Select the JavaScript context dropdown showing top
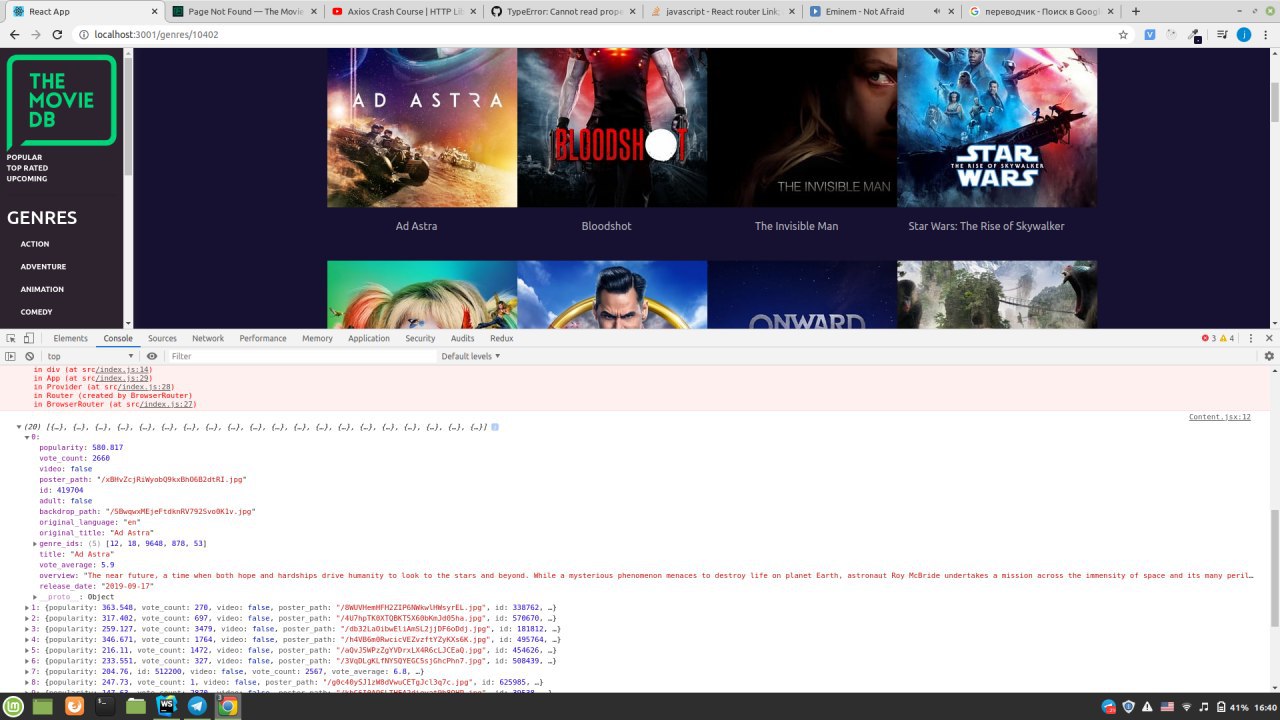The width and height of the screenshot is (1280, 720). pos(92,356)
